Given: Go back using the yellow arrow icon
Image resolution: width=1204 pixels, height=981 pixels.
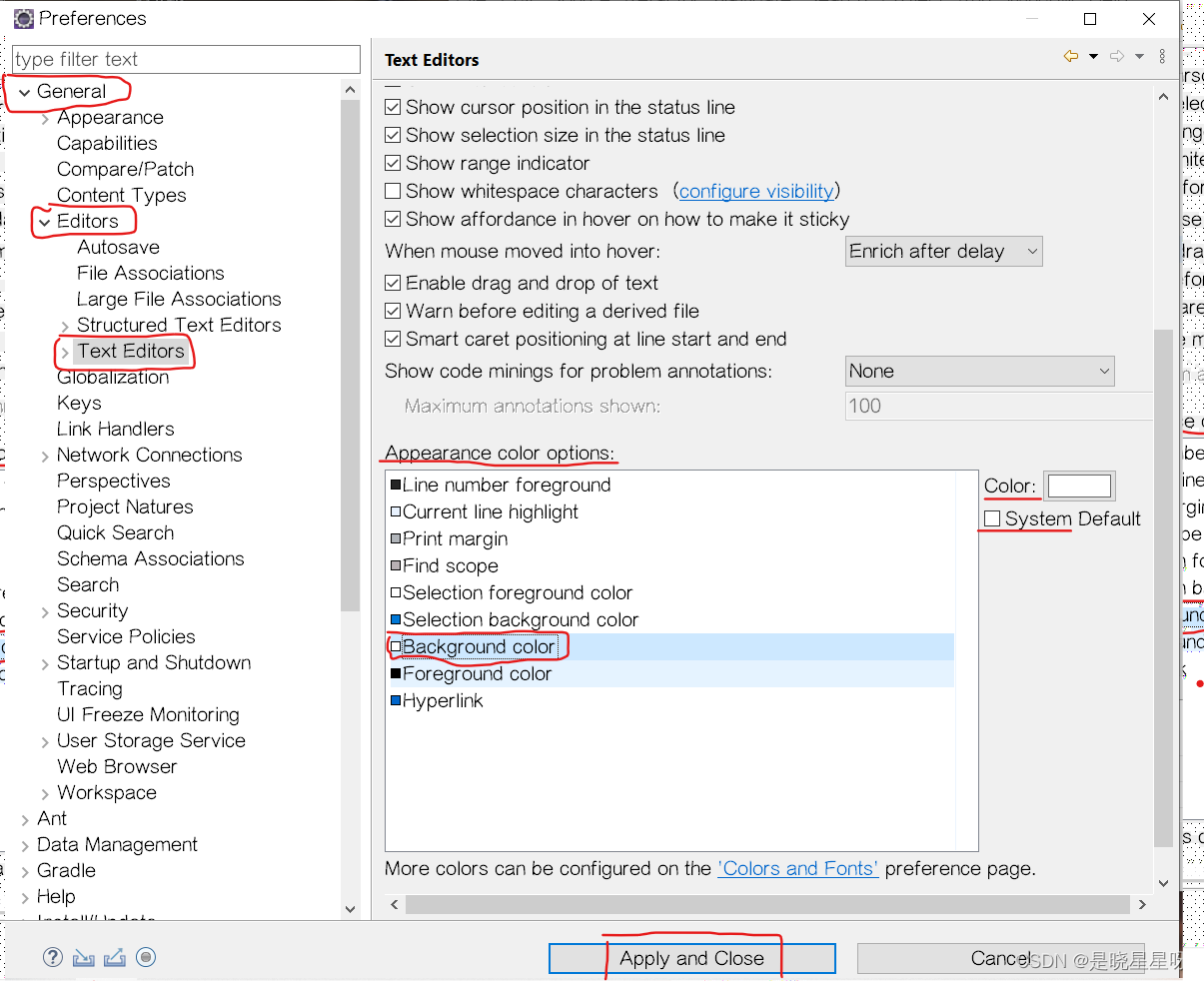Looking at the screenshot, I should point(1071,57).
